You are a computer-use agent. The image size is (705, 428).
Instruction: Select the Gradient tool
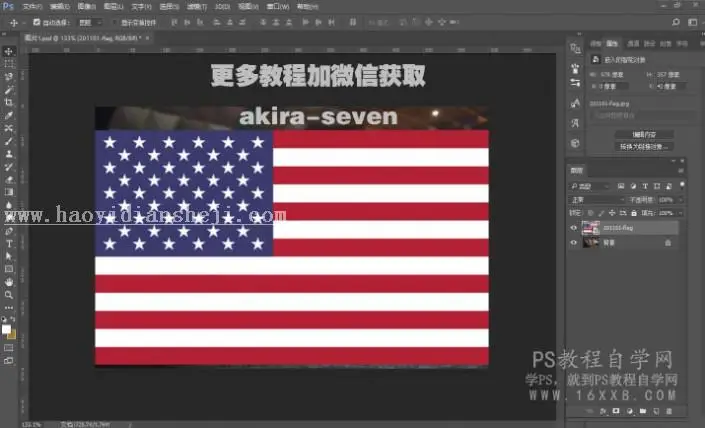point(9,192)
